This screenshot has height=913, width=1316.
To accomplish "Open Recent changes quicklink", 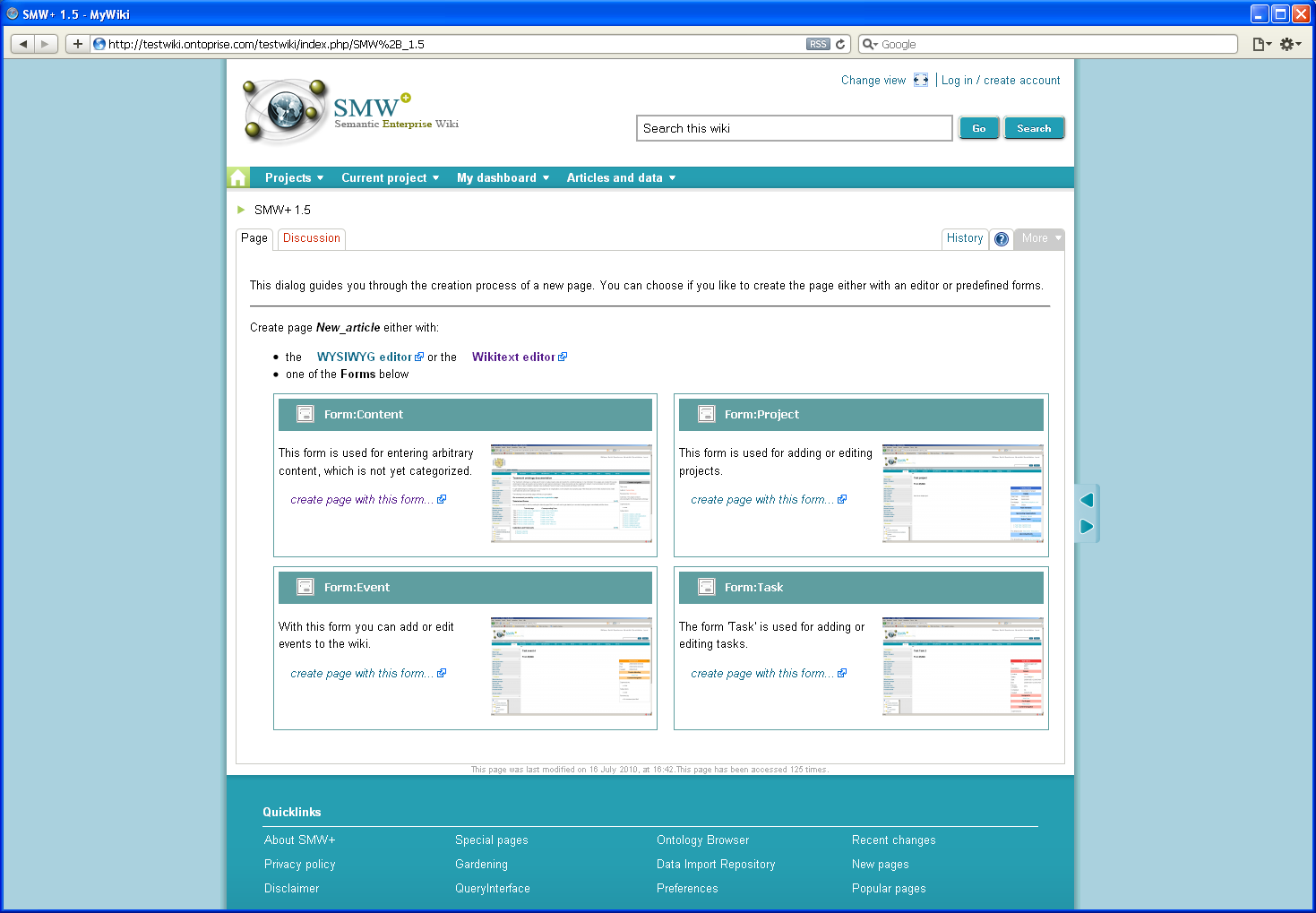I will pos(893,840).
